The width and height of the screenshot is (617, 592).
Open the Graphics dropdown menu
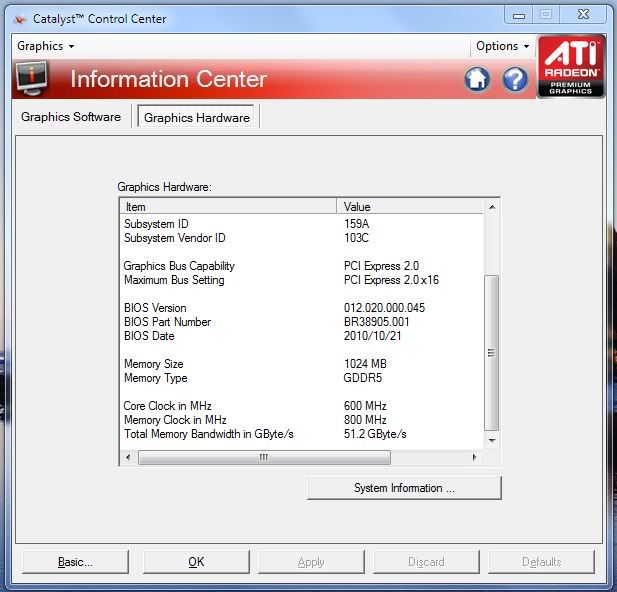[x=45, y=46]
